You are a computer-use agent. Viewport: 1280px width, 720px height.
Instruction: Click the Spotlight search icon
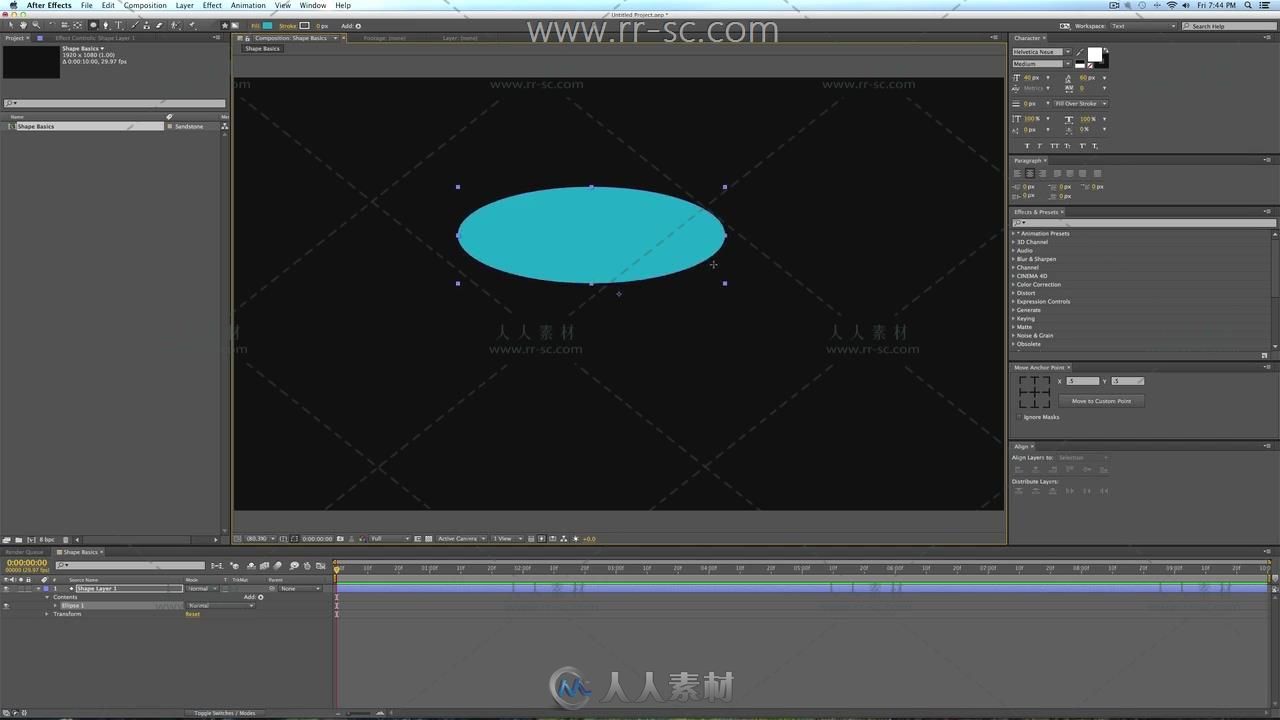[1248, 5]
